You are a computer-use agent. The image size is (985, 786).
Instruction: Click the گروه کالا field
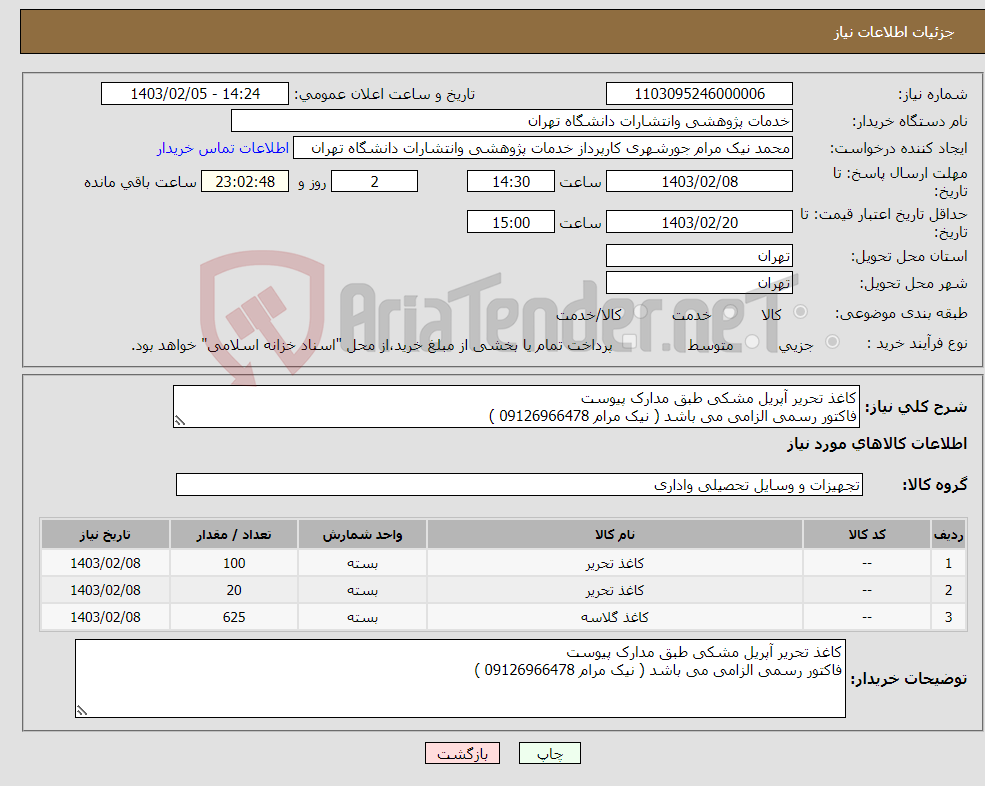coord(520,485)
